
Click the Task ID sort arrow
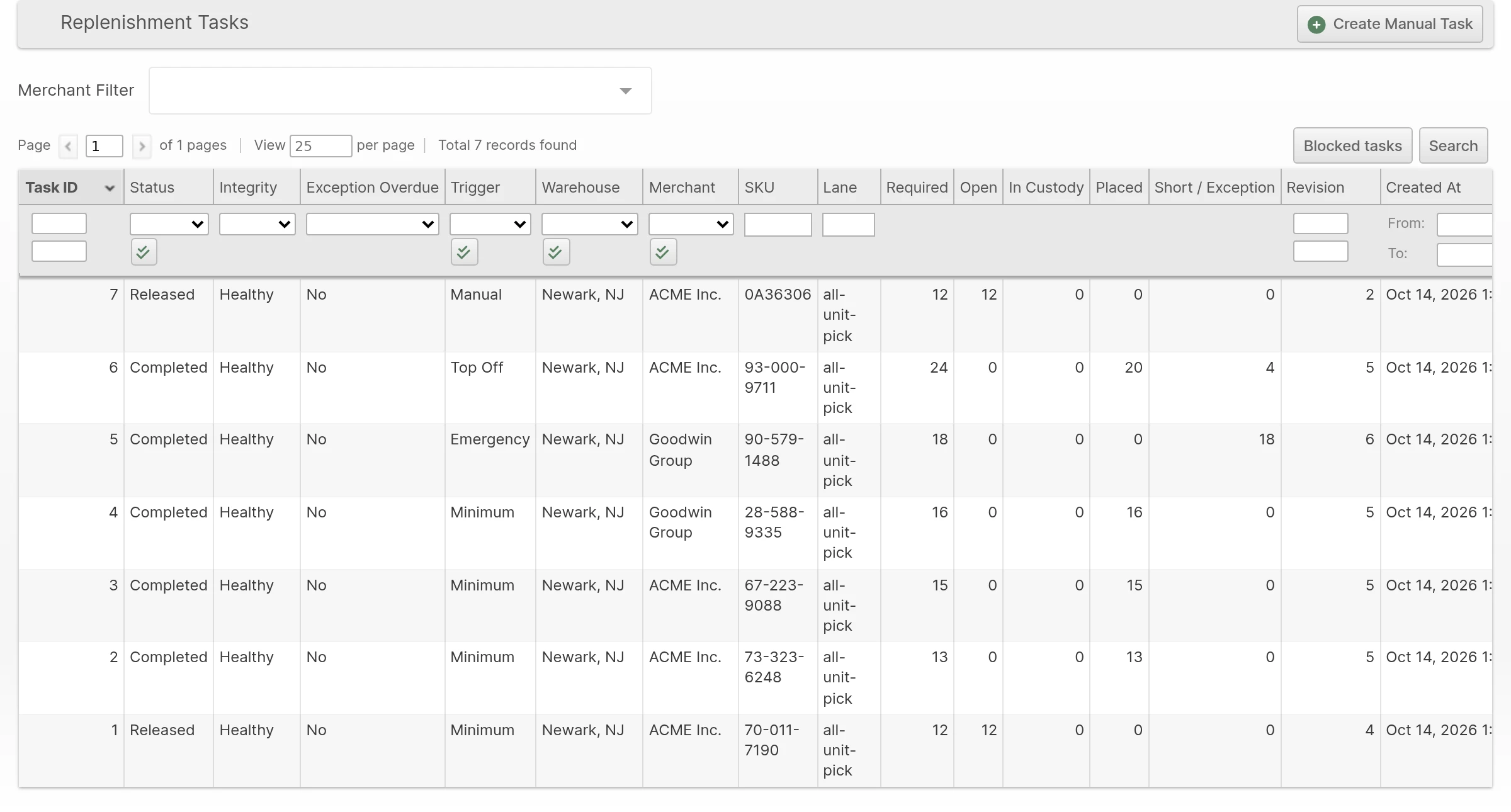tap(110, 188)
